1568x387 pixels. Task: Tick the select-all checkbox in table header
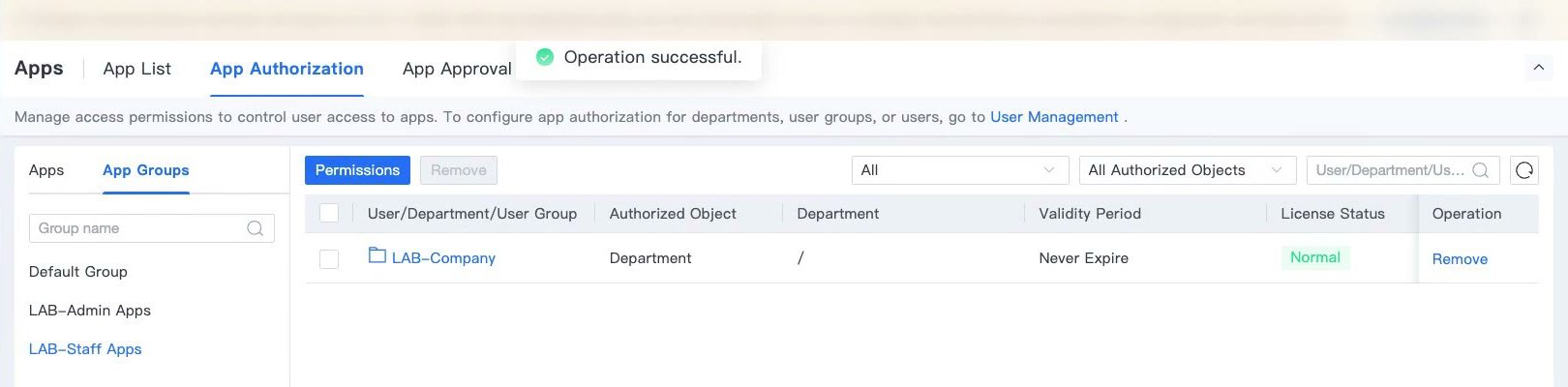click(x=329, y=214)
